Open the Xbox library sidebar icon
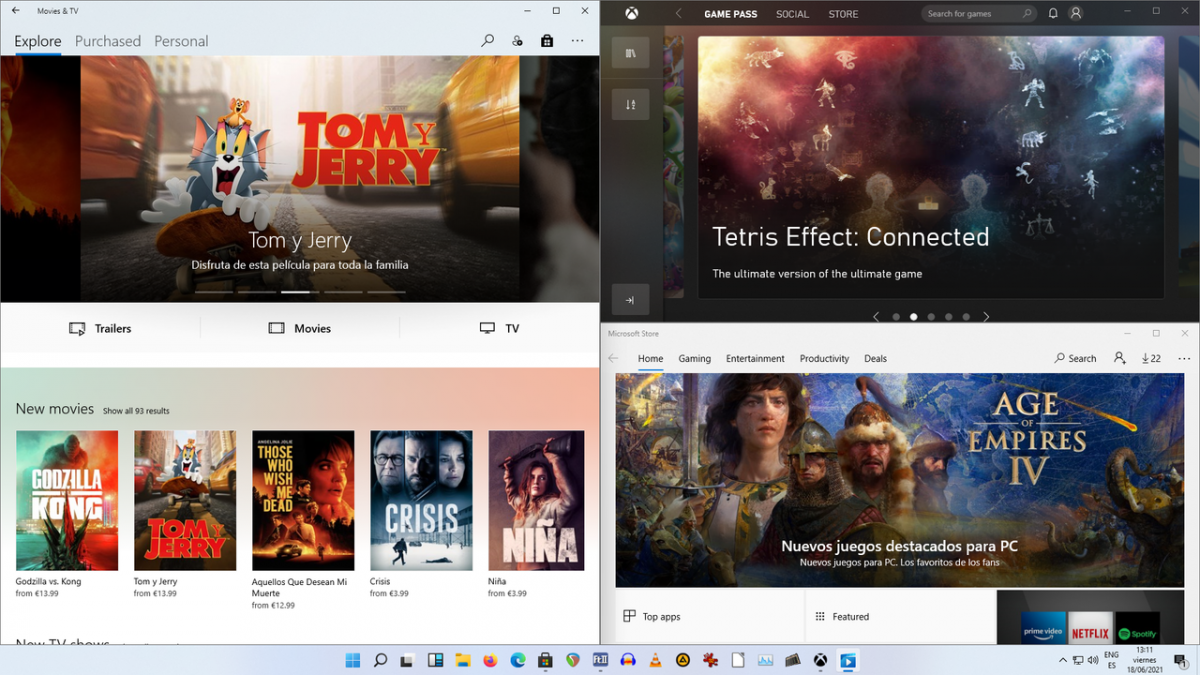This screenshot has width=1200, height=675. point(630,53)
